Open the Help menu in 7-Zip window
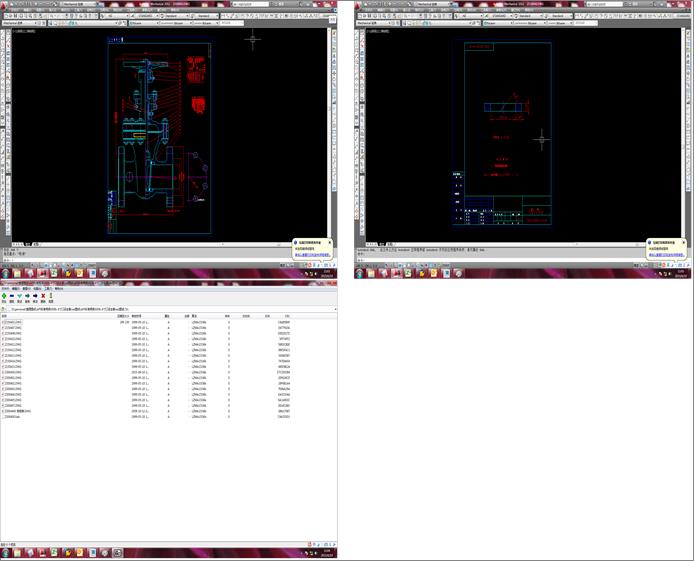Viewport: 694px width, 561px height. (59, 288)
